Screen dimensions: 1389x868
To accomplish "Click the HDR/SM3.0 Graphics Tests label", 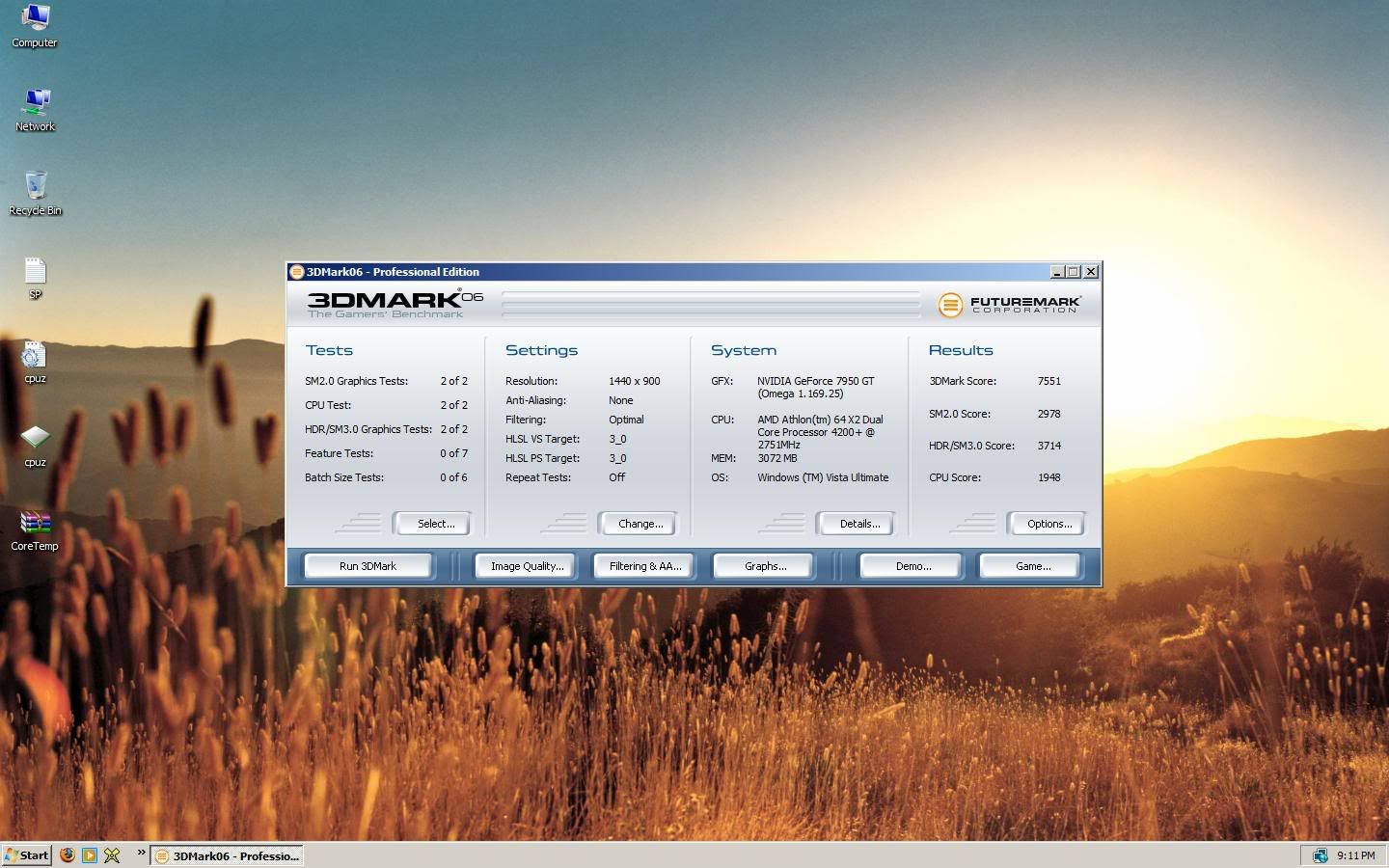I will click(368, 429).
